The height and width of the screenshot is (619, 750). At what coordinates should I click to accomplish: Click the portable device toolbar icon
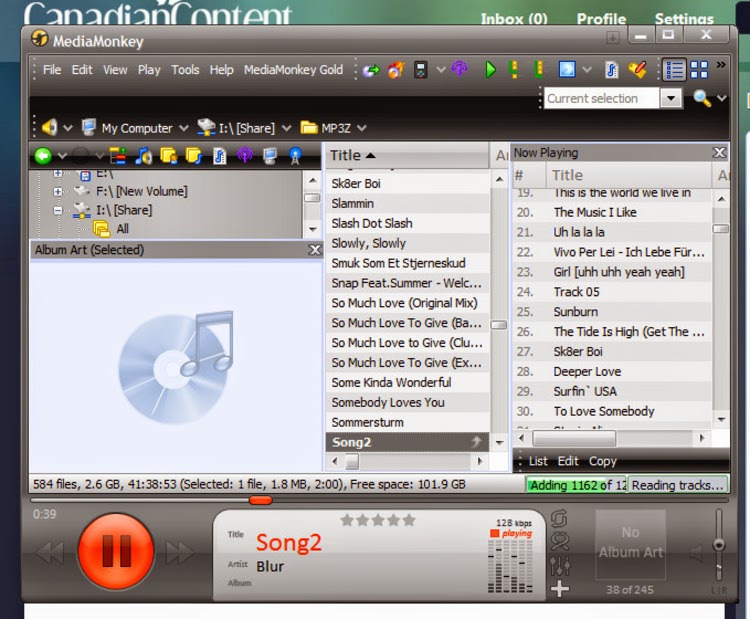click(x=420, y=70)
